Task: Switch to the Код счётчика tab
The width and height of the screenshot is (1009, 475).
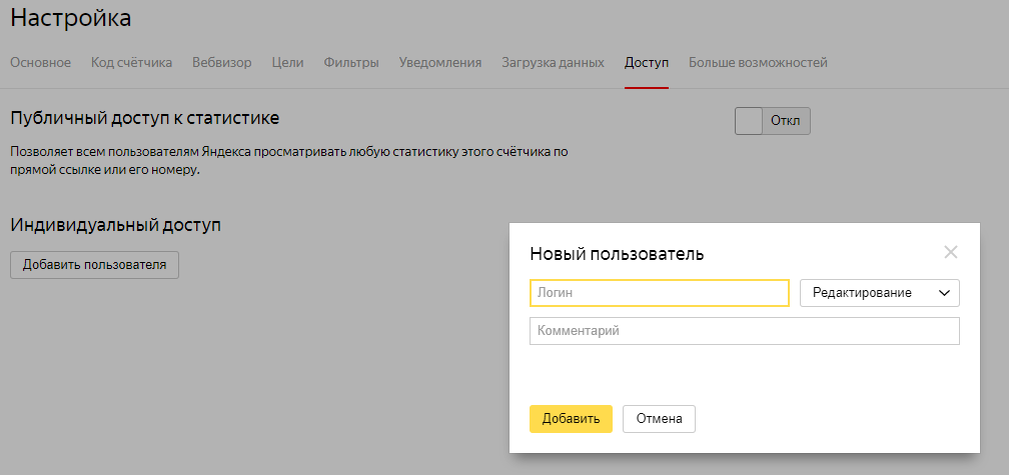Action: (131, 62)
